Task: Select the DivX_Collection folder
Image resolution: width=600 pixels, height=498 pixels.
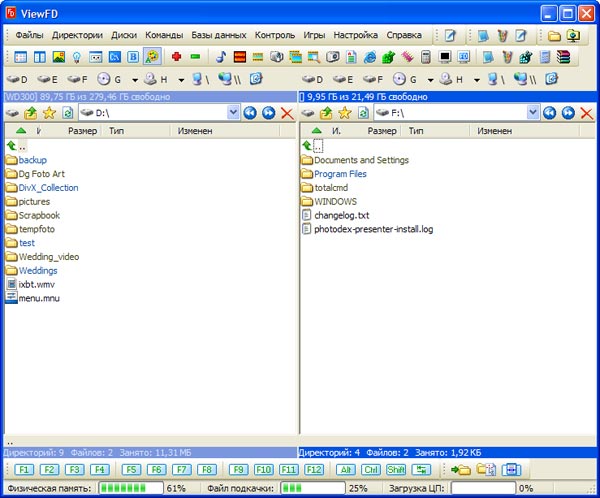Action: [x=42, y=188]
